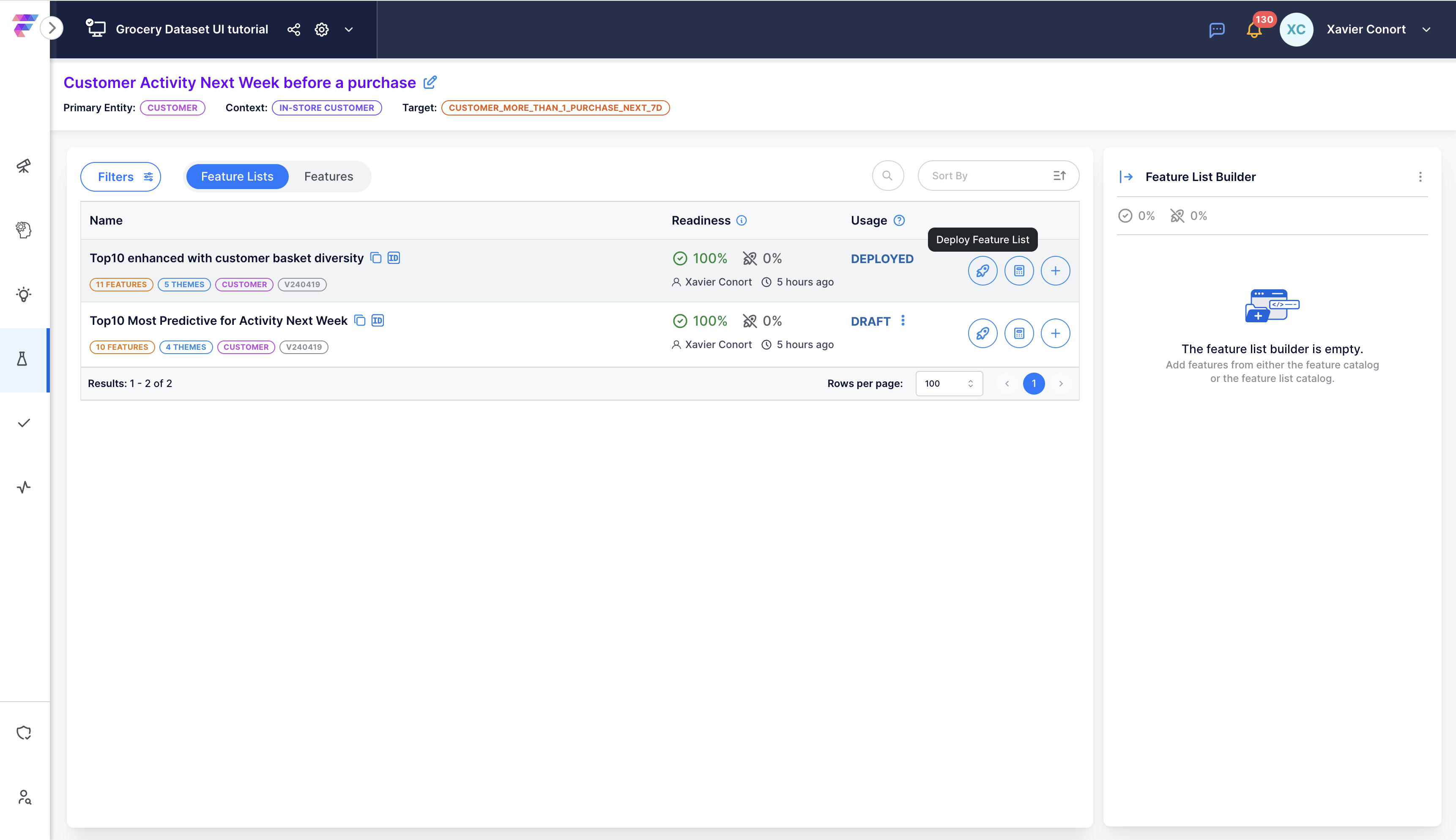Open the share icon for Grocery Dataset
Screen dimensions: 1456x840
tap(293, 30)
